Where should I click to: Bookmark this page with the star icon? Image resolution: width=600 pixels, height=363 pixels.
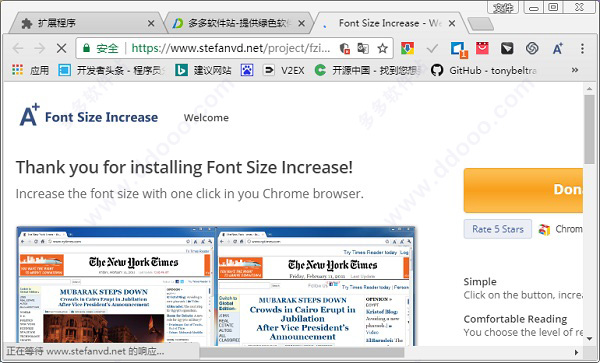coord(383,48)
